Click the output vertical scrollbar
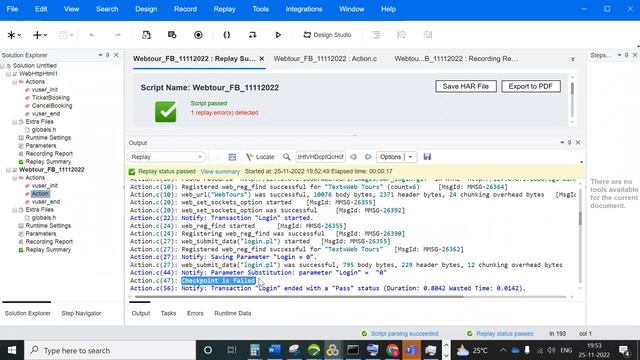The width and height of the screenshot is (640, 360). [580, 218]
